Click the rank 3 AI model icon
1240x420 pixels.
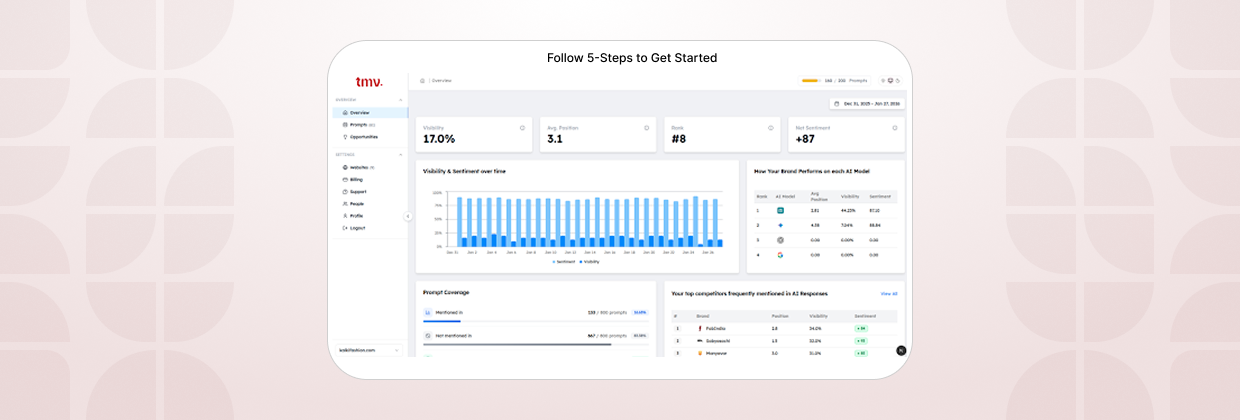pyautogui.click(x=780, y=240)
